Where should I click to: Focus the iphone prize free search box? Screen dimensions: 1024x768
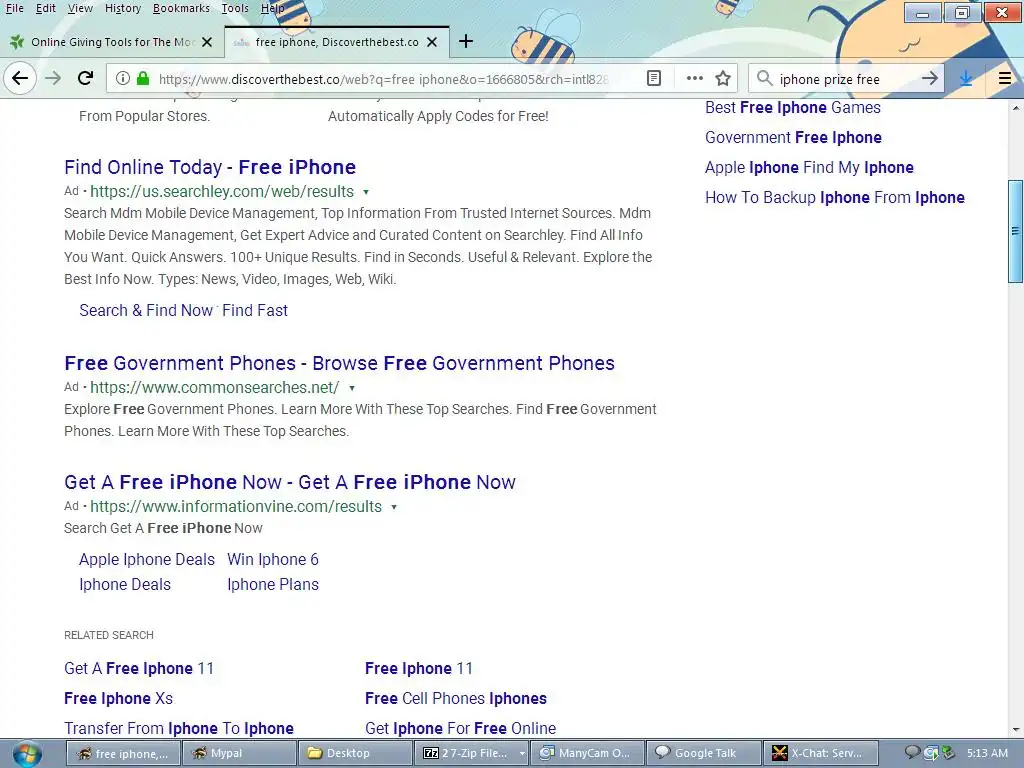(846, 79)
